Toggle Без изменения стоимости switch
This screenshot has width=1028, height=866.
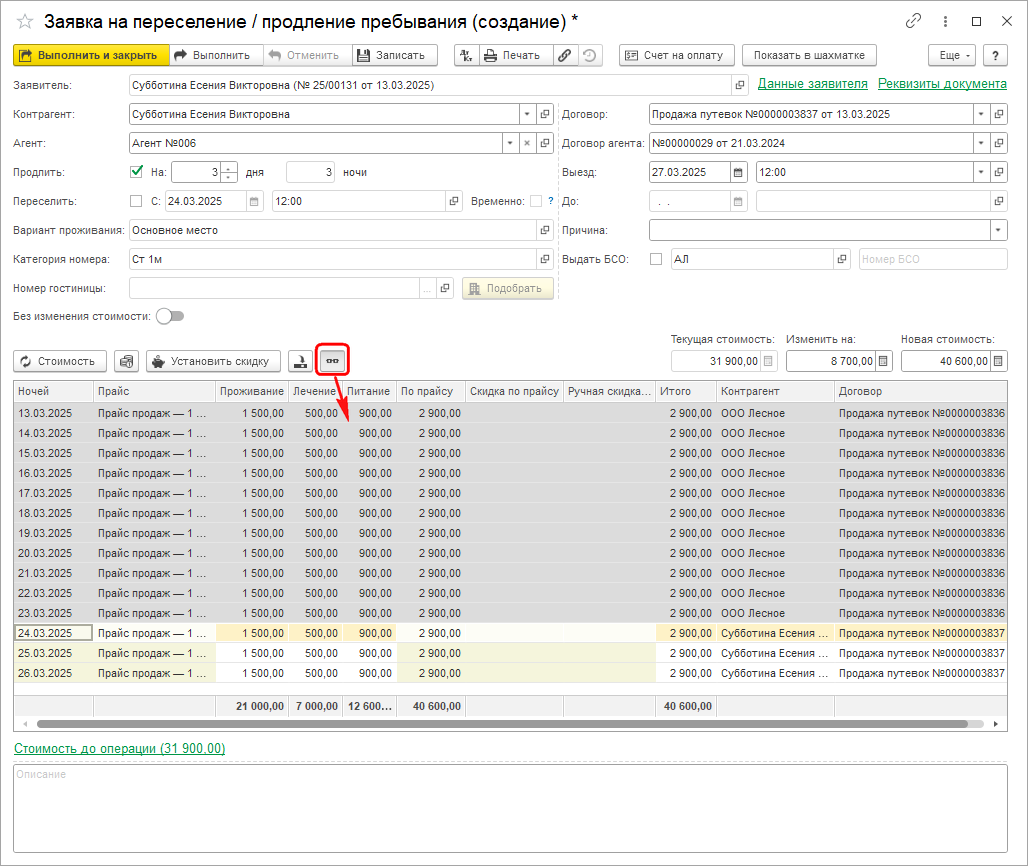[x=170, y=316]
